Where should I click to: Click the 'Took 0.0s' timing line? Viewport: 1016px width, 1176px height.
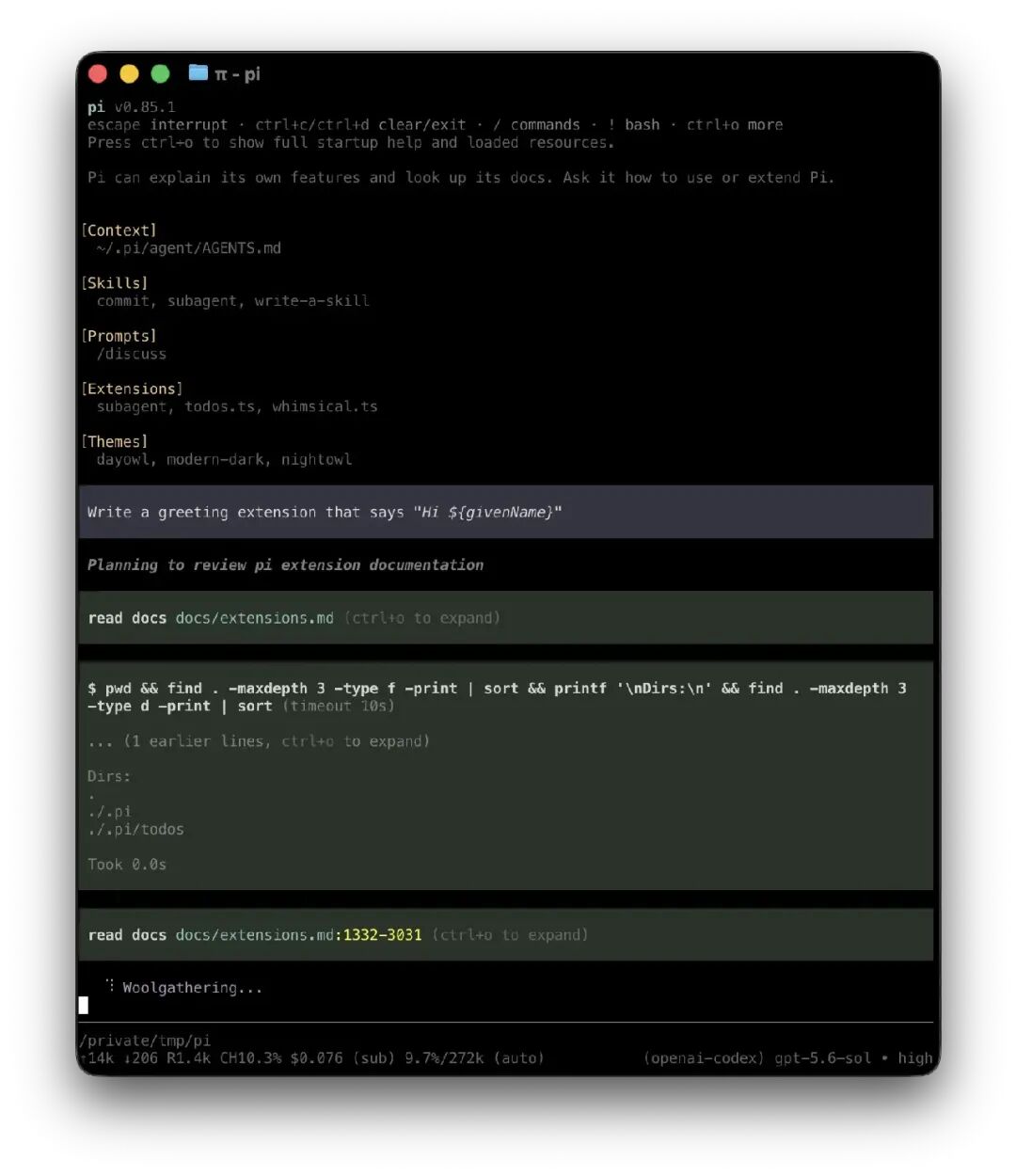pyautogui.click(x=127, y=865)
